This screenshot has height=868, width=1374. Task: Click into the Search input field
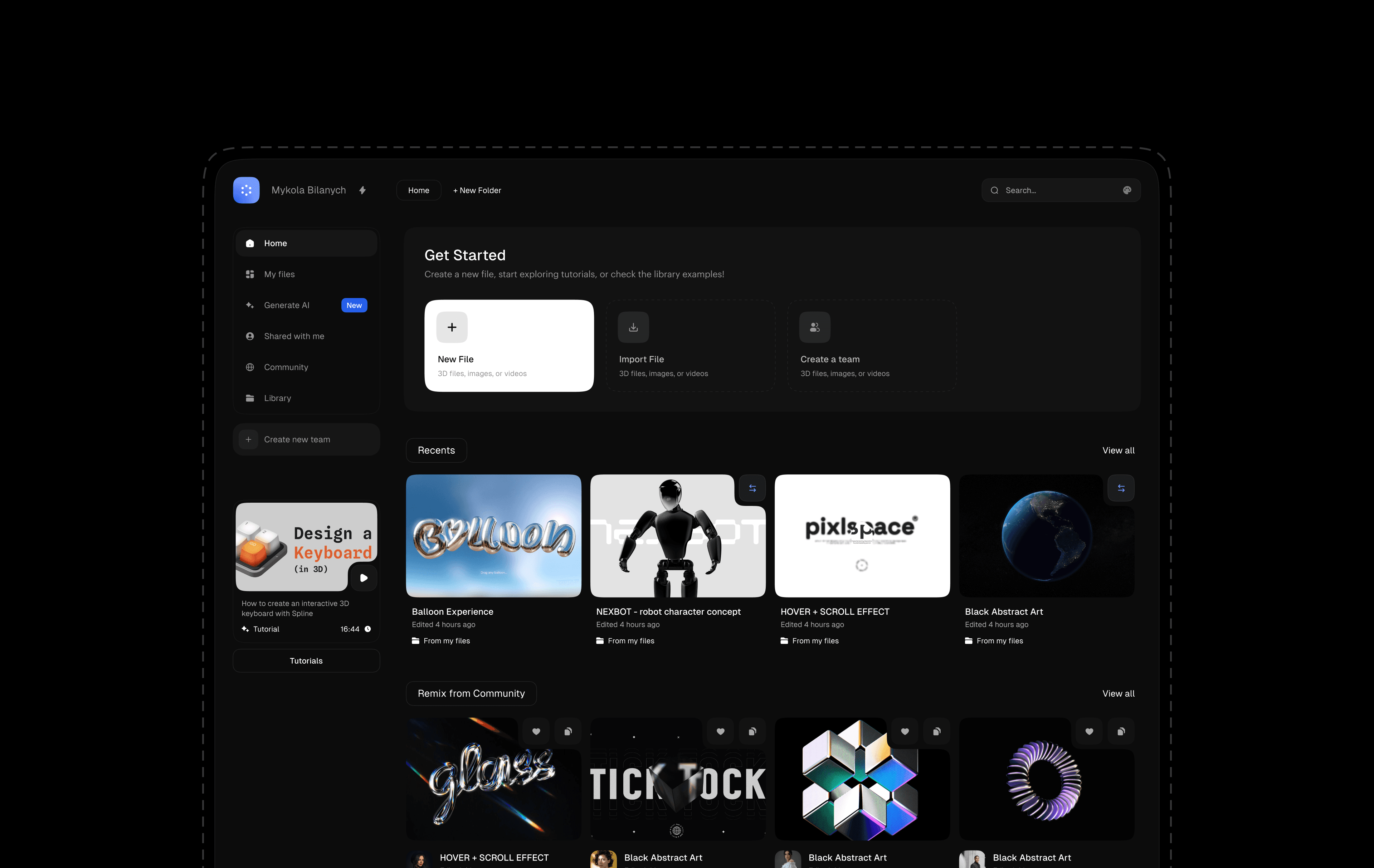[x=1056, y=190]
